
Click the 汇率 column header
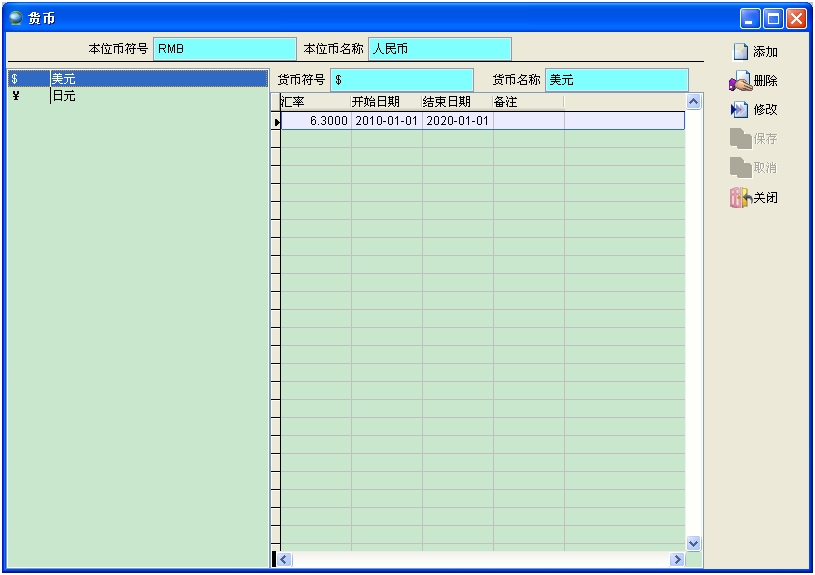coord(315,102)
